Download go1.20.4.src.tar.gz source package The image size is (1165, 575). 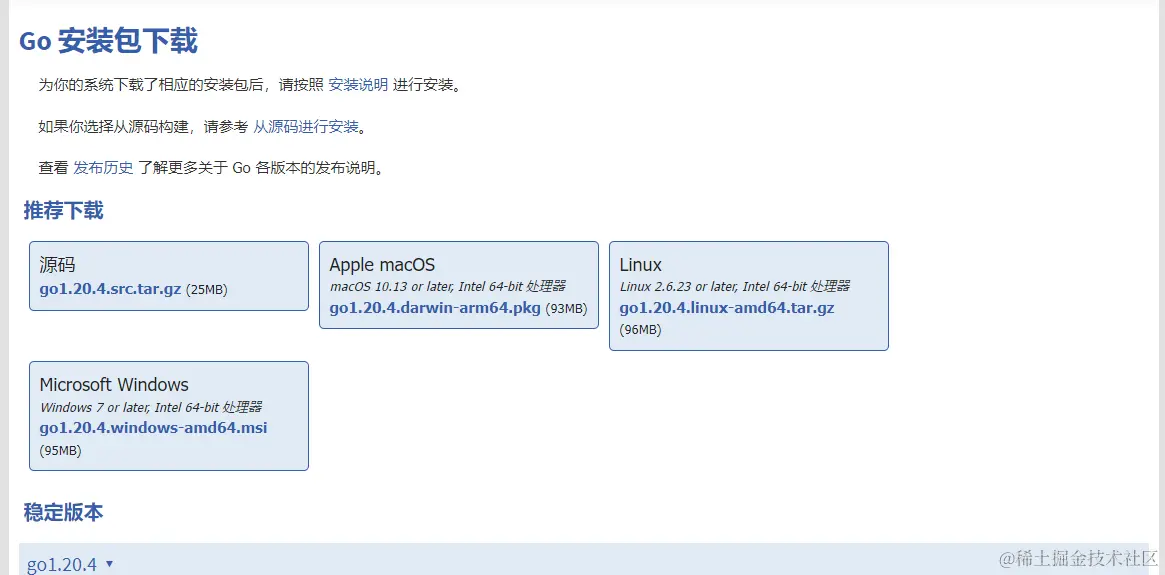pos(110,289)
